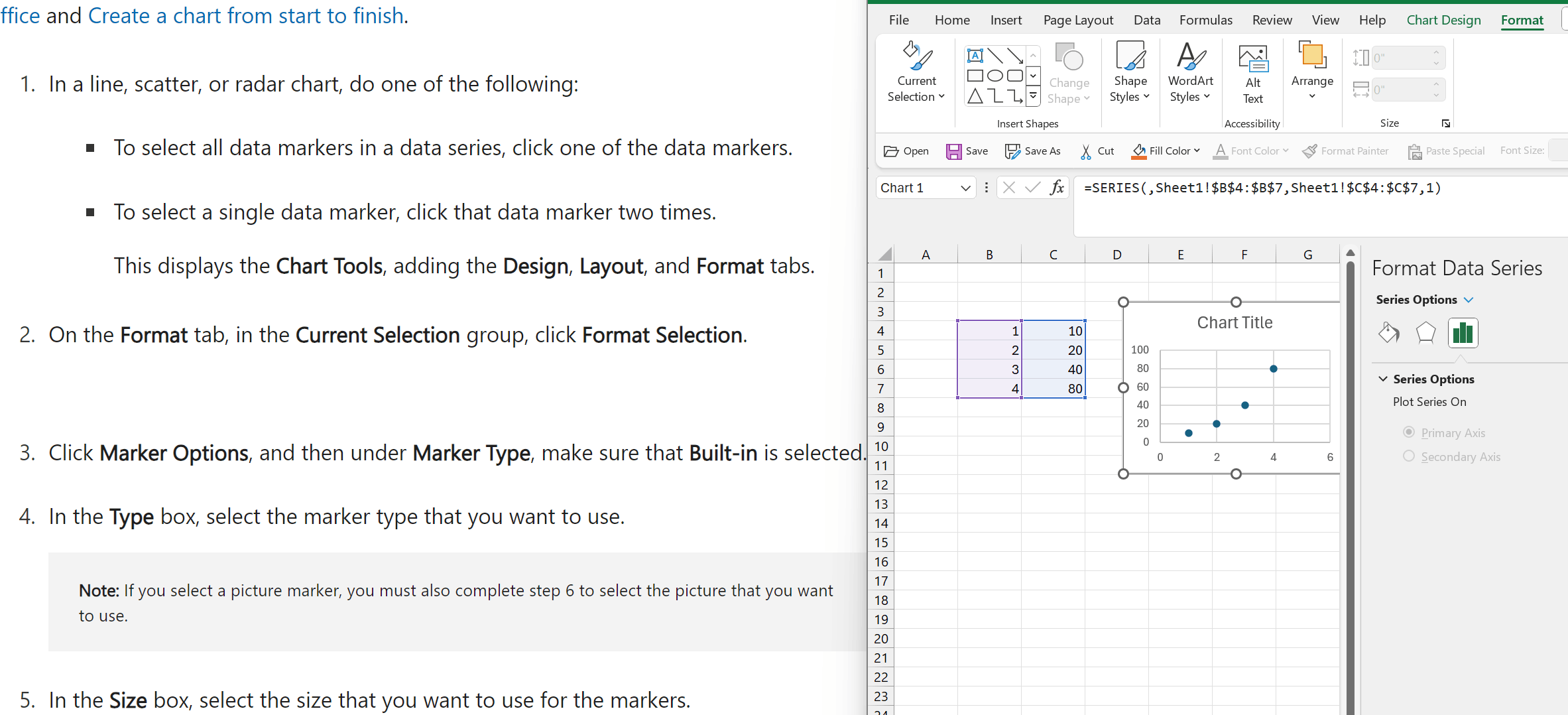The width and height of the screenshot is (1568, 715).
Task: Select the Series Options bar-chart icon
Action: [1463, 332]
